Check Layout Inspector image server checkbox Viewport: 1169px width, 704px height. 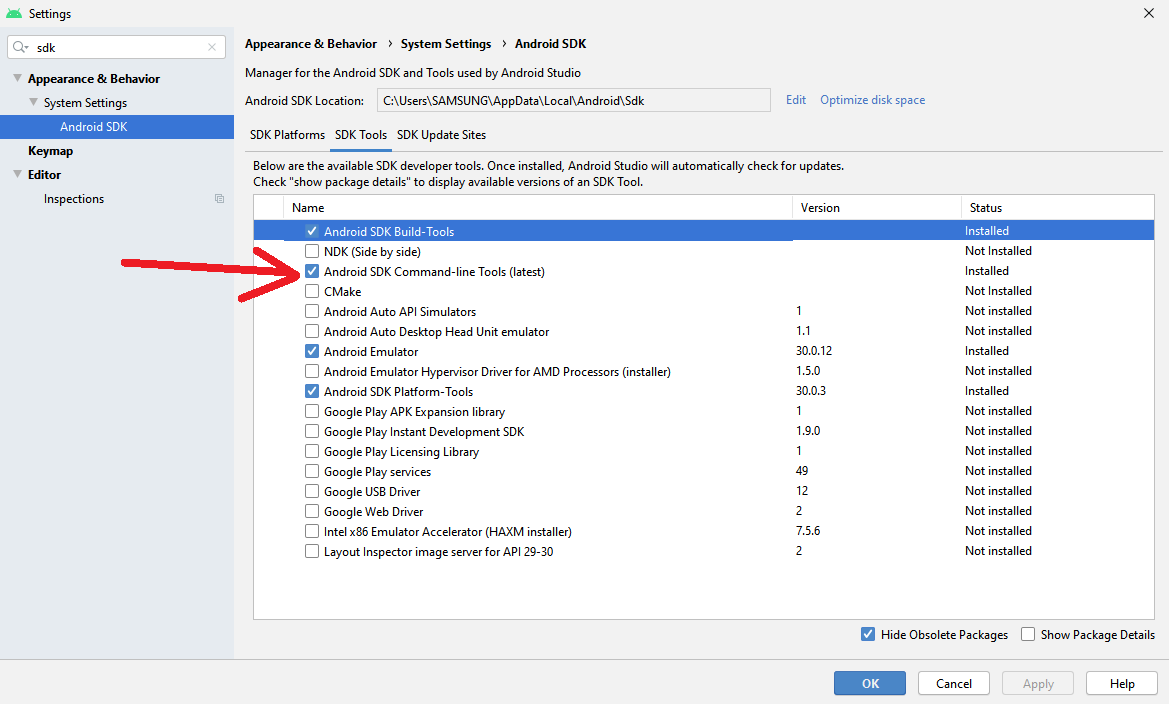312,552
